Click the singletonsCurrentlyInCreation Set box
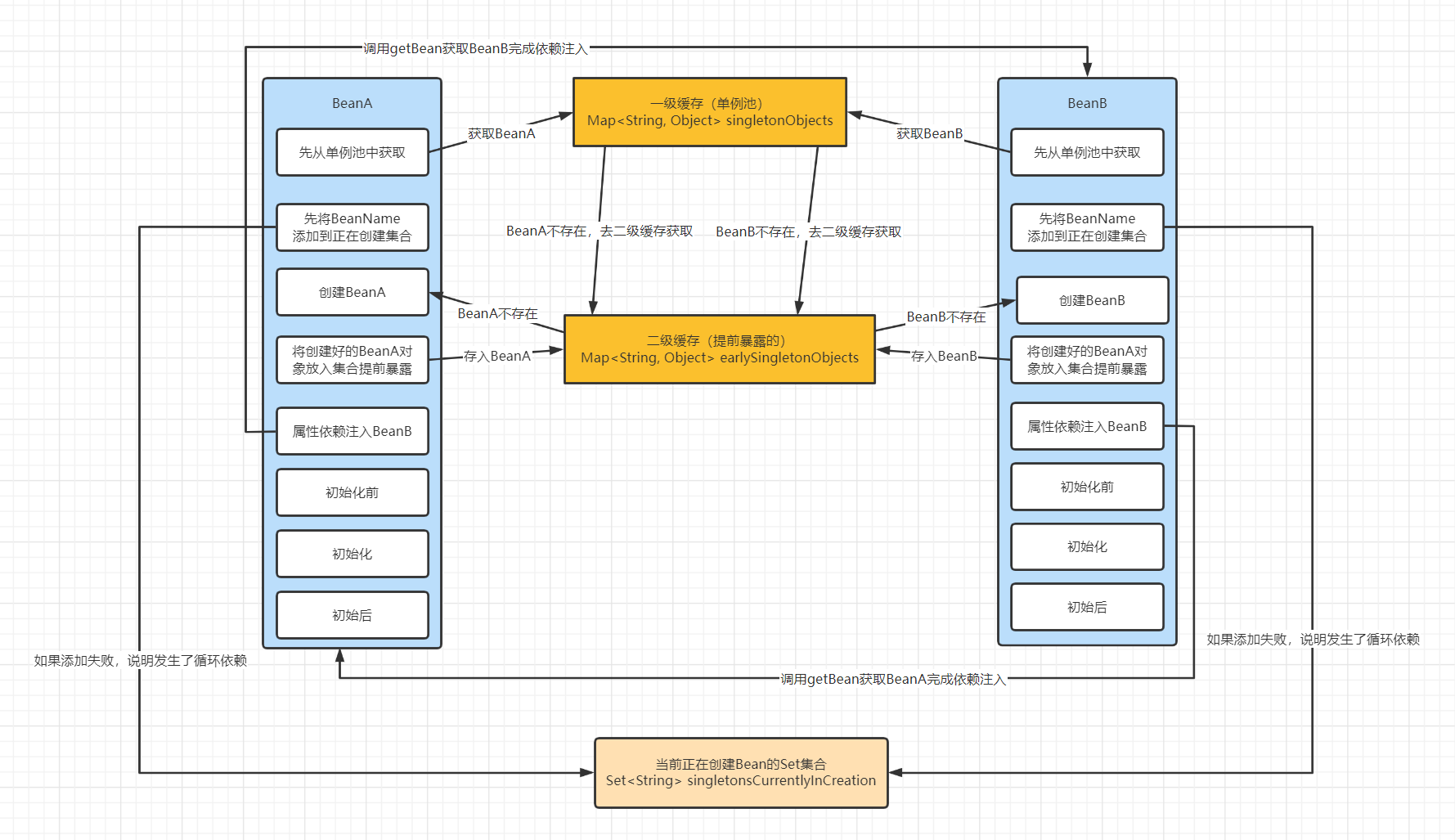The image size is (1455, 840). coord(740,773)
